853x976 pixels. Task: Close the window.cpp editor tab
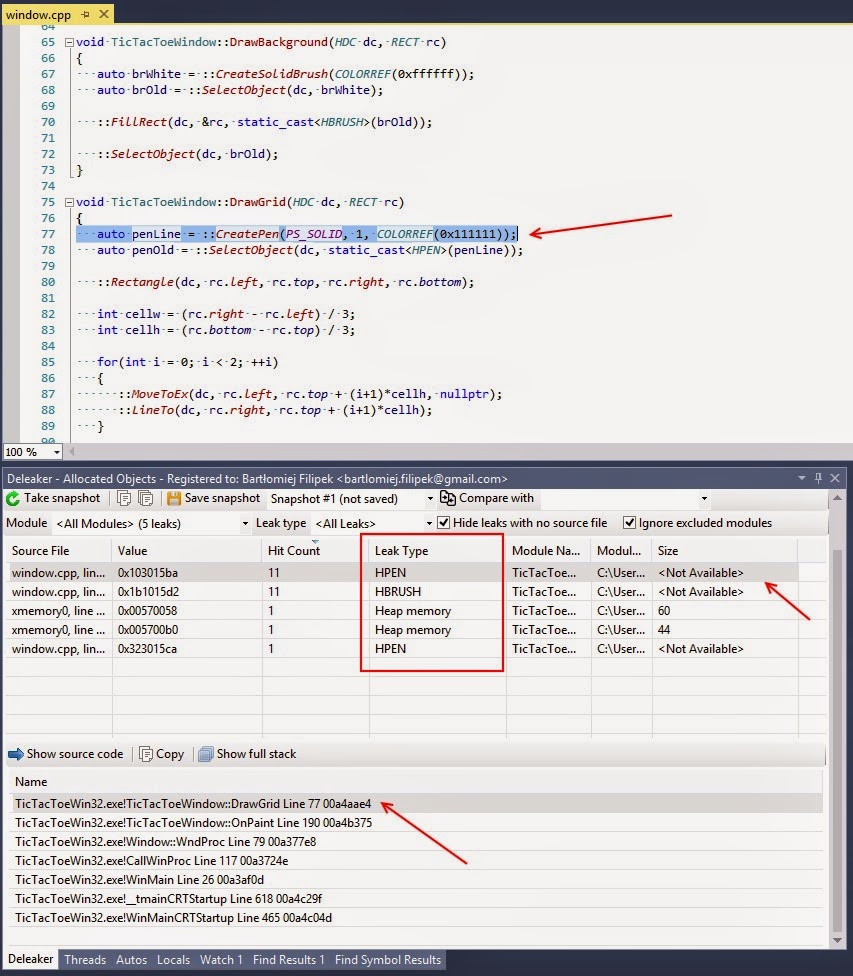click(102, 14)
